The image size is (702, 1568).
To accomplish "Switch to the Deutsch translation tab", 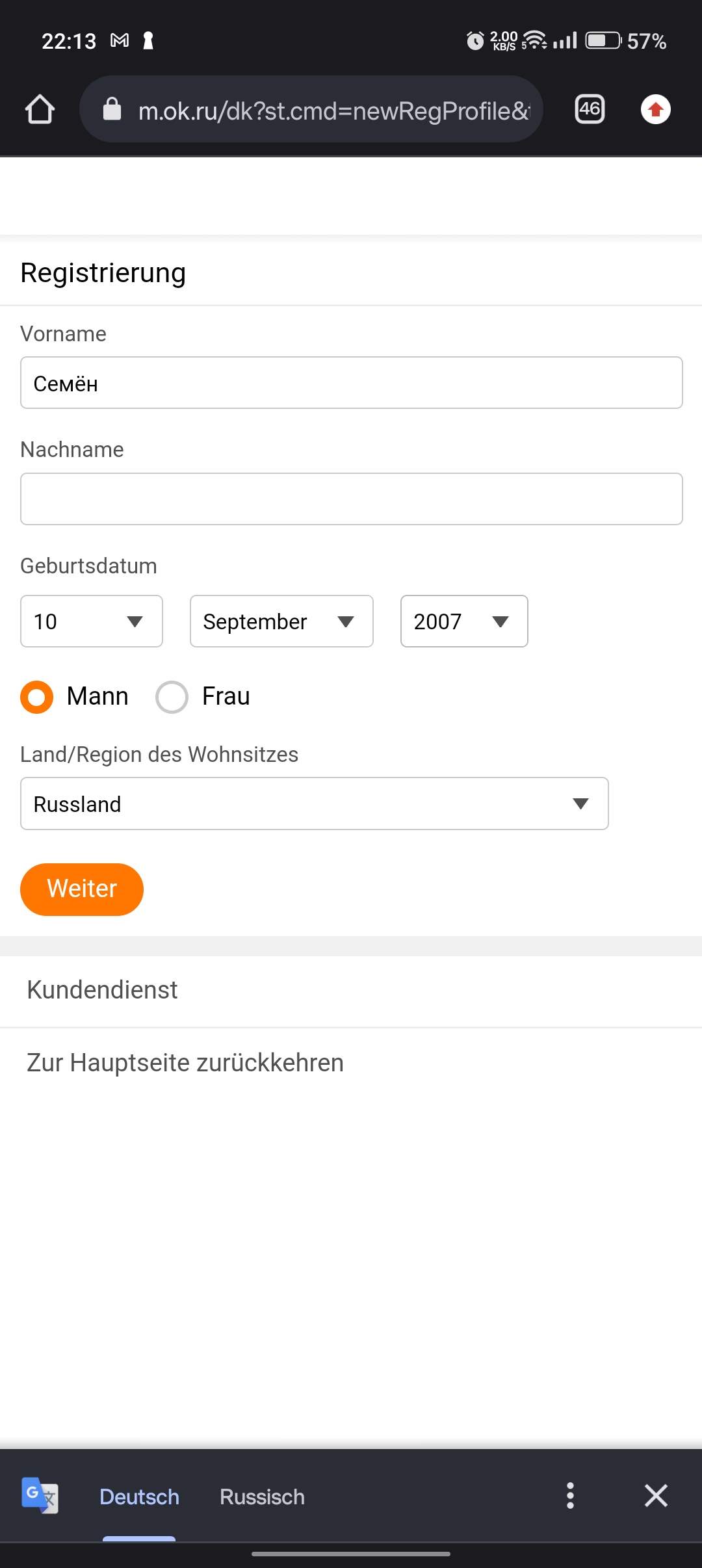I will click(x=139, y=1496).
